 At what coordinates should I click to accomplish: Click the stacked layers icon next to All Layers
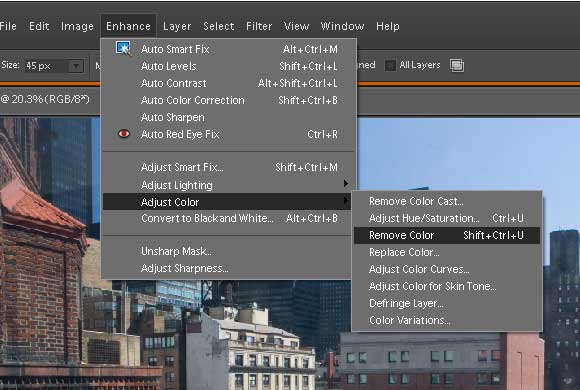457,65
